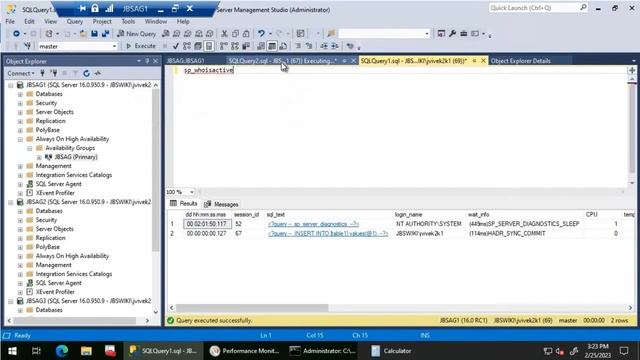This screenshot has height=360, width=640.
Task: Switch output to Results to Grid
Action: point(272,46)
